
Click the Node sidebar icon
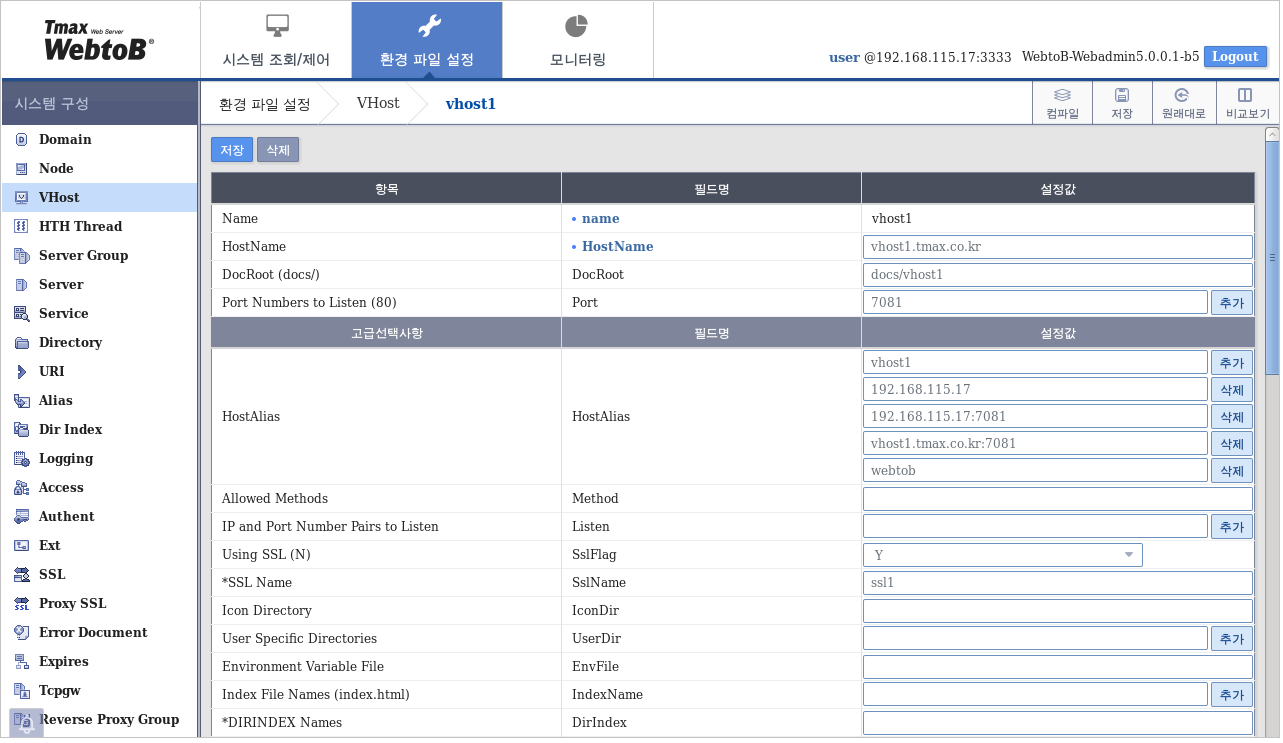tap(21, 169)
